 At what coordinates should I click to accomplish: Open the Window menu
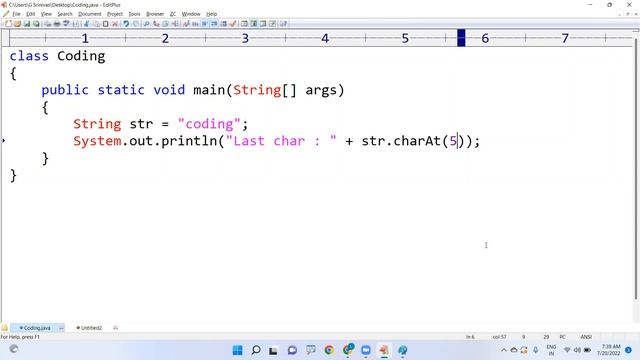point(191,14)
